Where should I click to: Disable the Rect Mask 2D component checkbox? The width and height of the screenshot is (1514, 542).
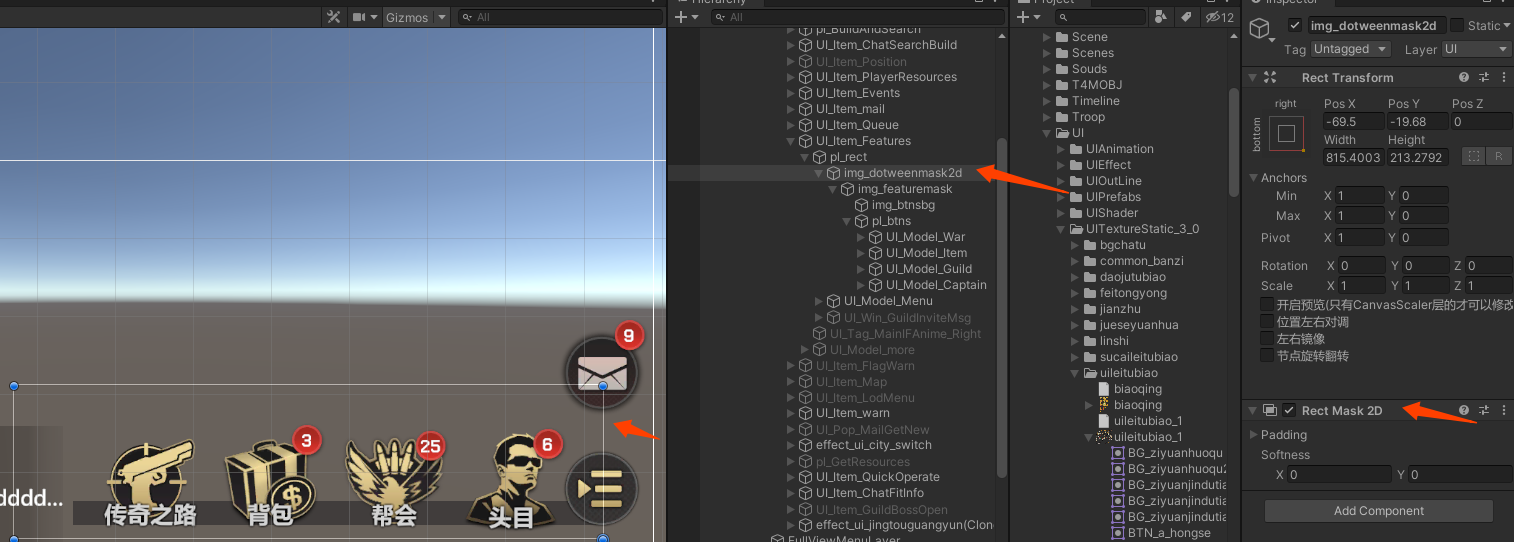[x=1290, y=410]
